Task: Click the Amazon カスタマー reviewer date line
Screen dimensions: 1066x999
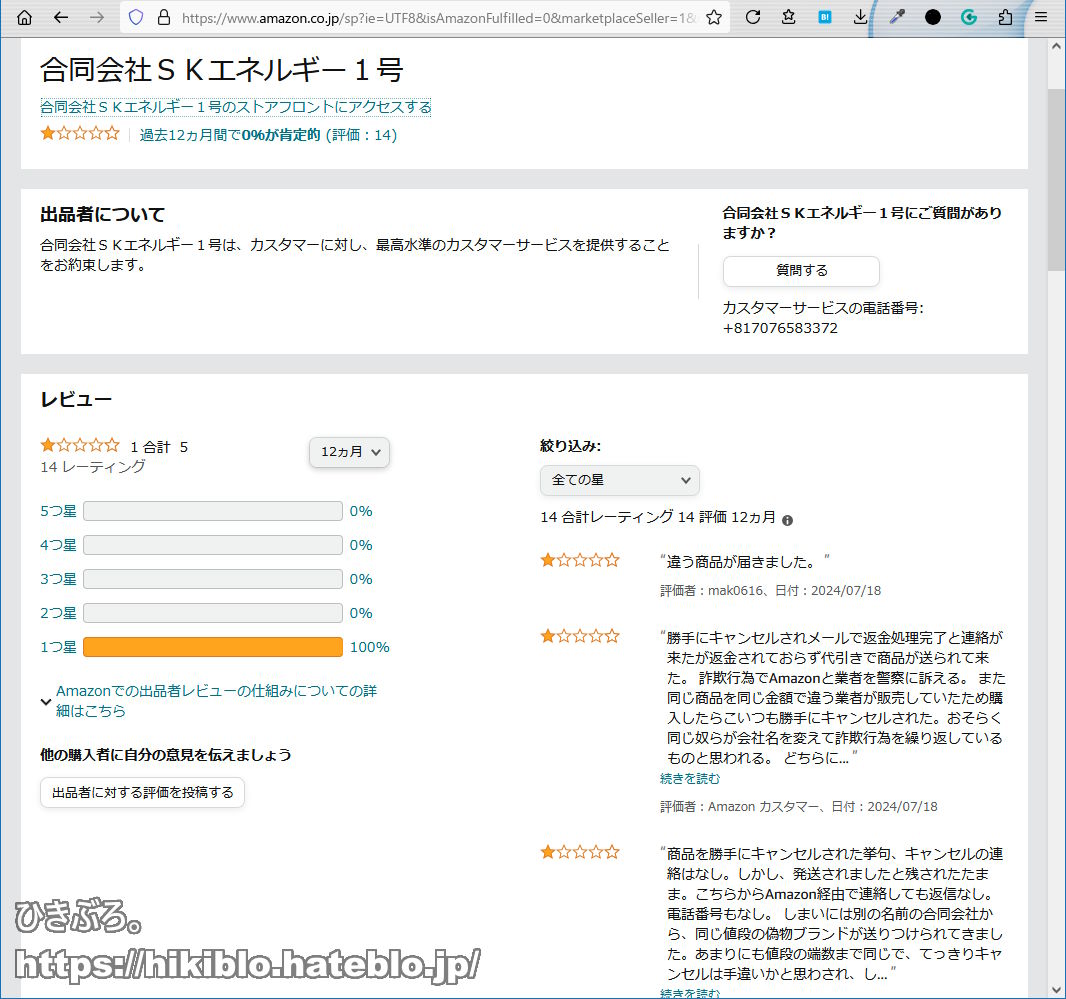Action: click(799, 807)
